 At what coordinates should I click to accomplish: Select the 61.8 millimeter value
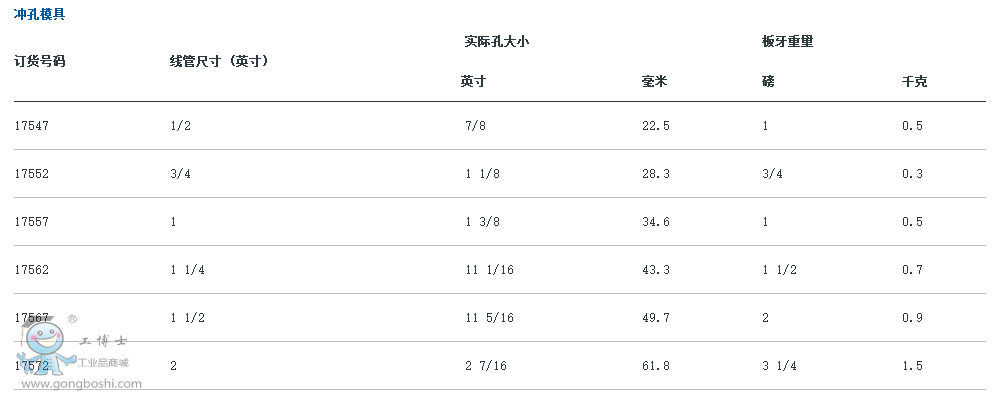pyautogui.click(x=656, y=366)
